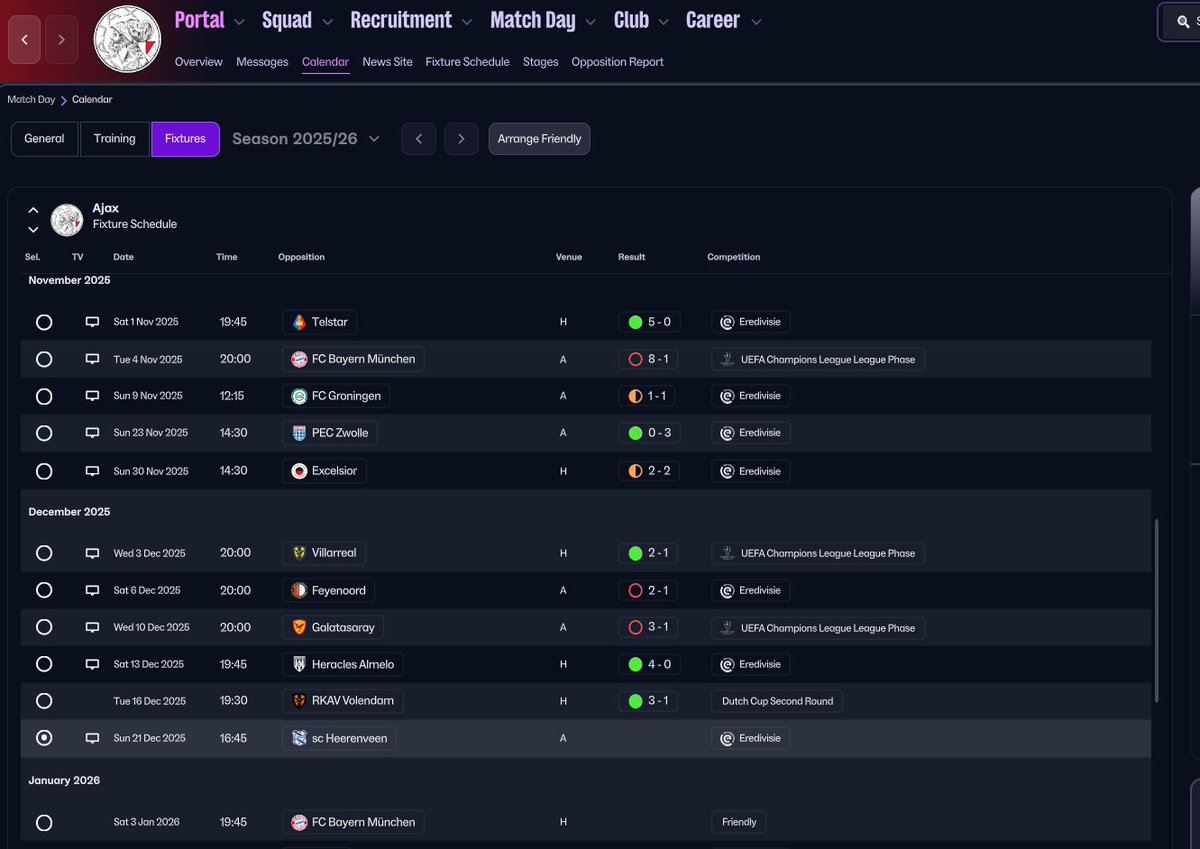Viewport: 1200px width, 849px height.
Task: Expand Ajax fixture panel with down chevron
Action: click(33, 229)
